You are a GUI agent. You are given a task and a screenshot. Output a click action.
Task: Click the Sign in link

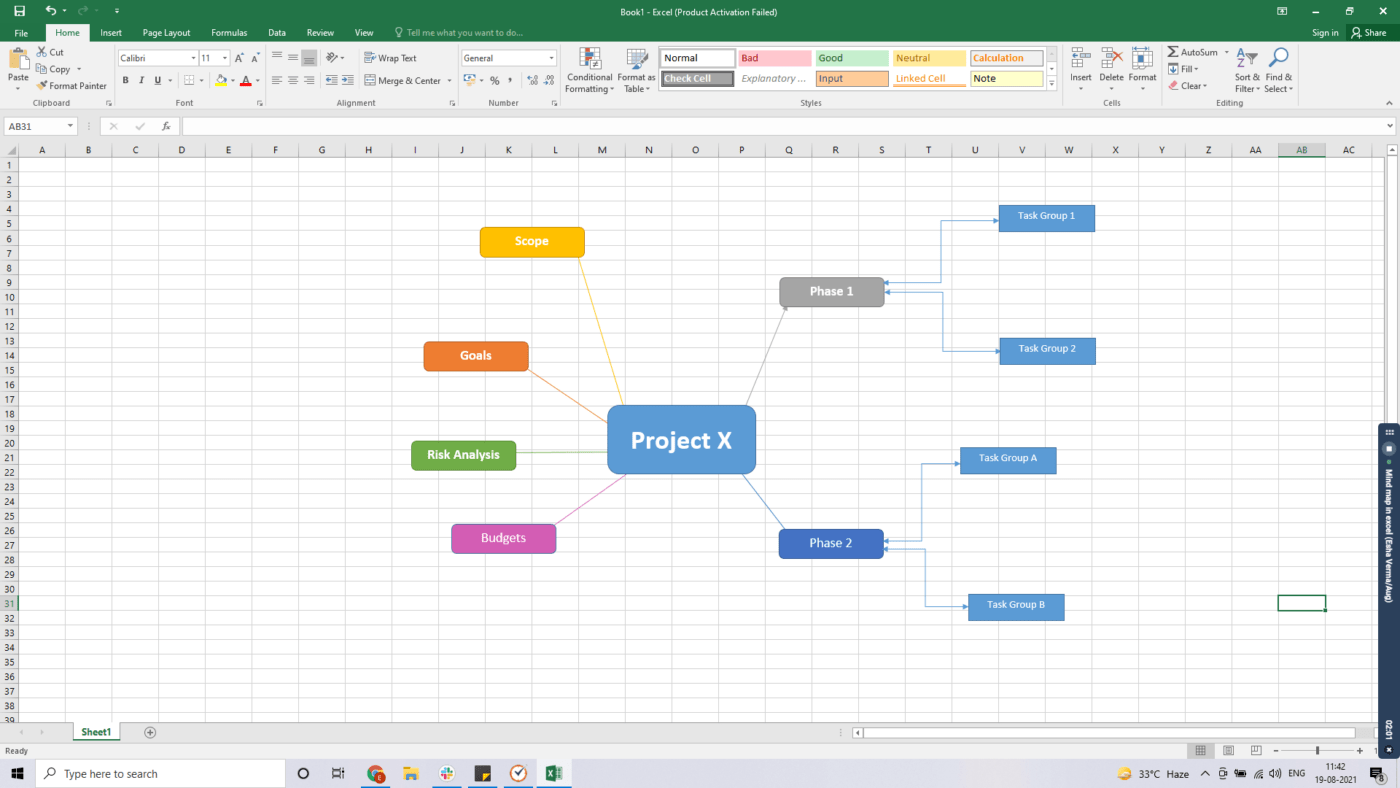click(x=1324, y=32)
